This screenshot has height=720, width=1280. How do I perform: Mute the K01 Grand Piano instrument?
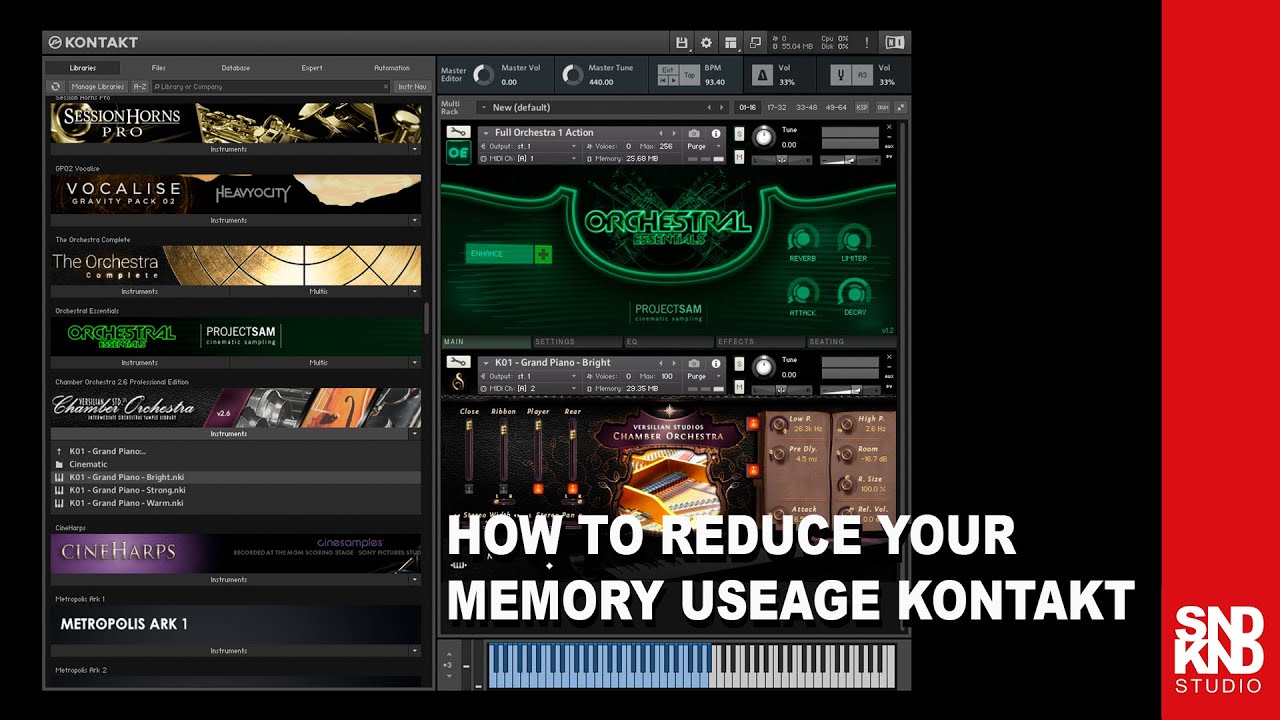coord(739,387)
